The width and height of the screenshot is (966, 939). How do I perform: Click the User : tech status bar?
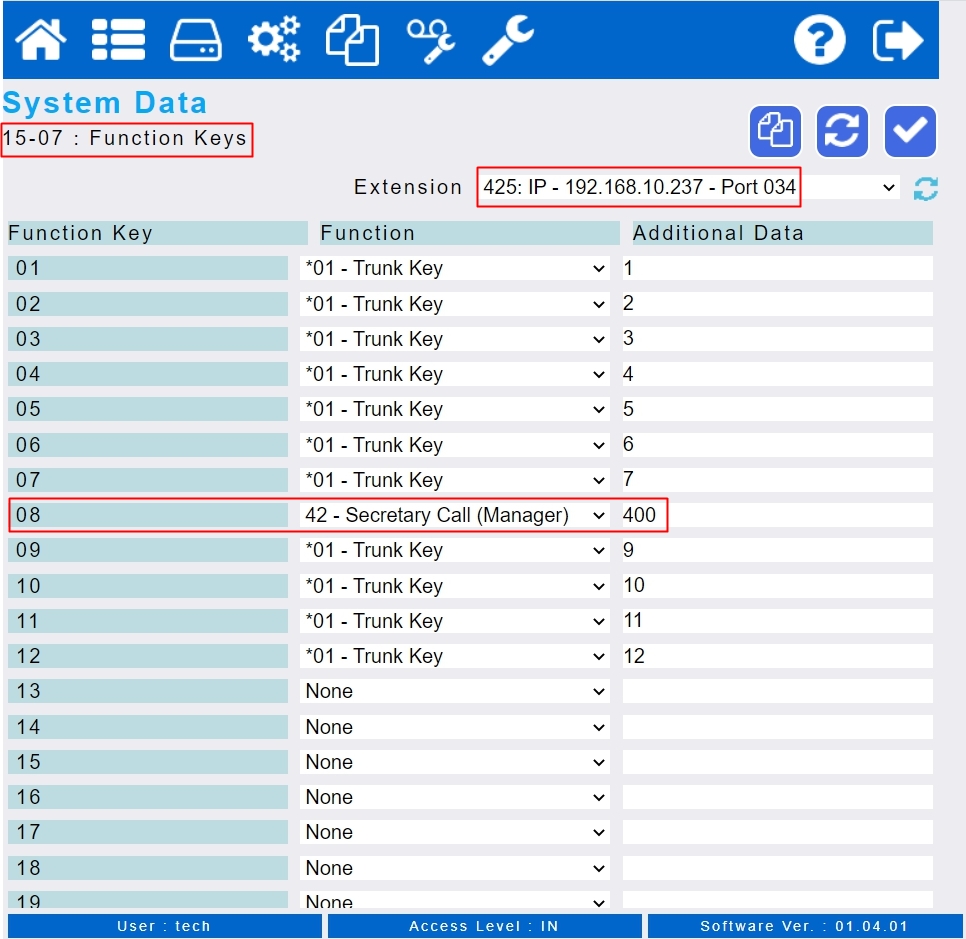coord(164,926)
